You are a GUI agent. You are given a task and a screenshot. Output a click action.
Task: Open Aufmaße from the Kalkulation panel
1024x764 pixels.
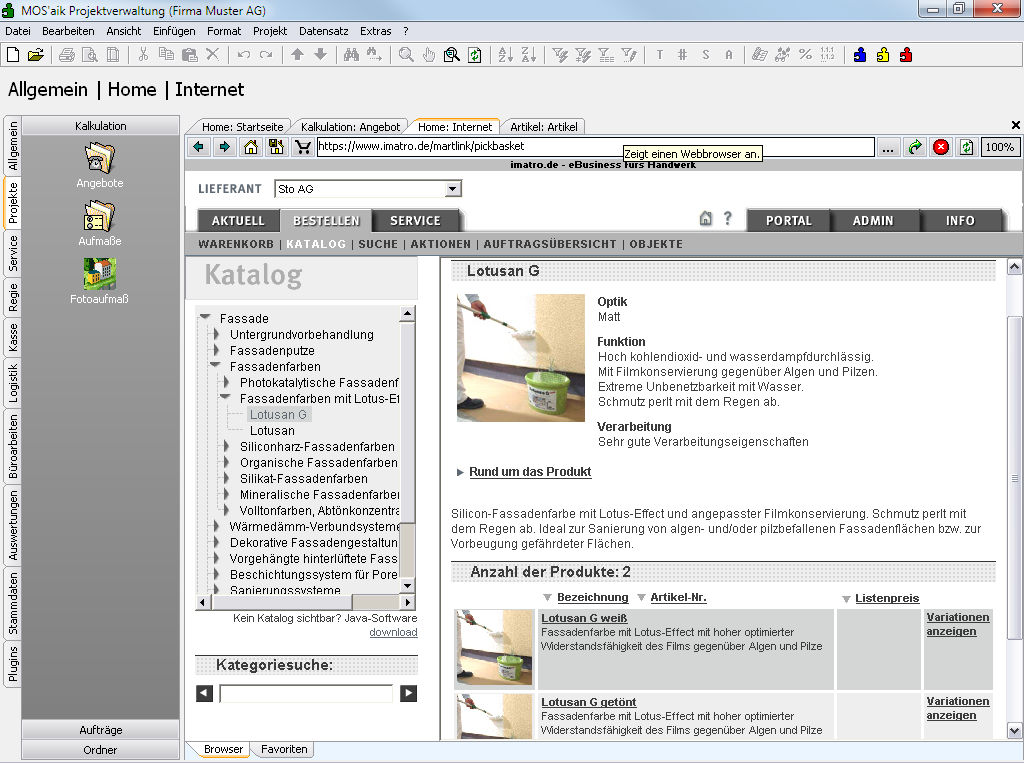point(100,224)
